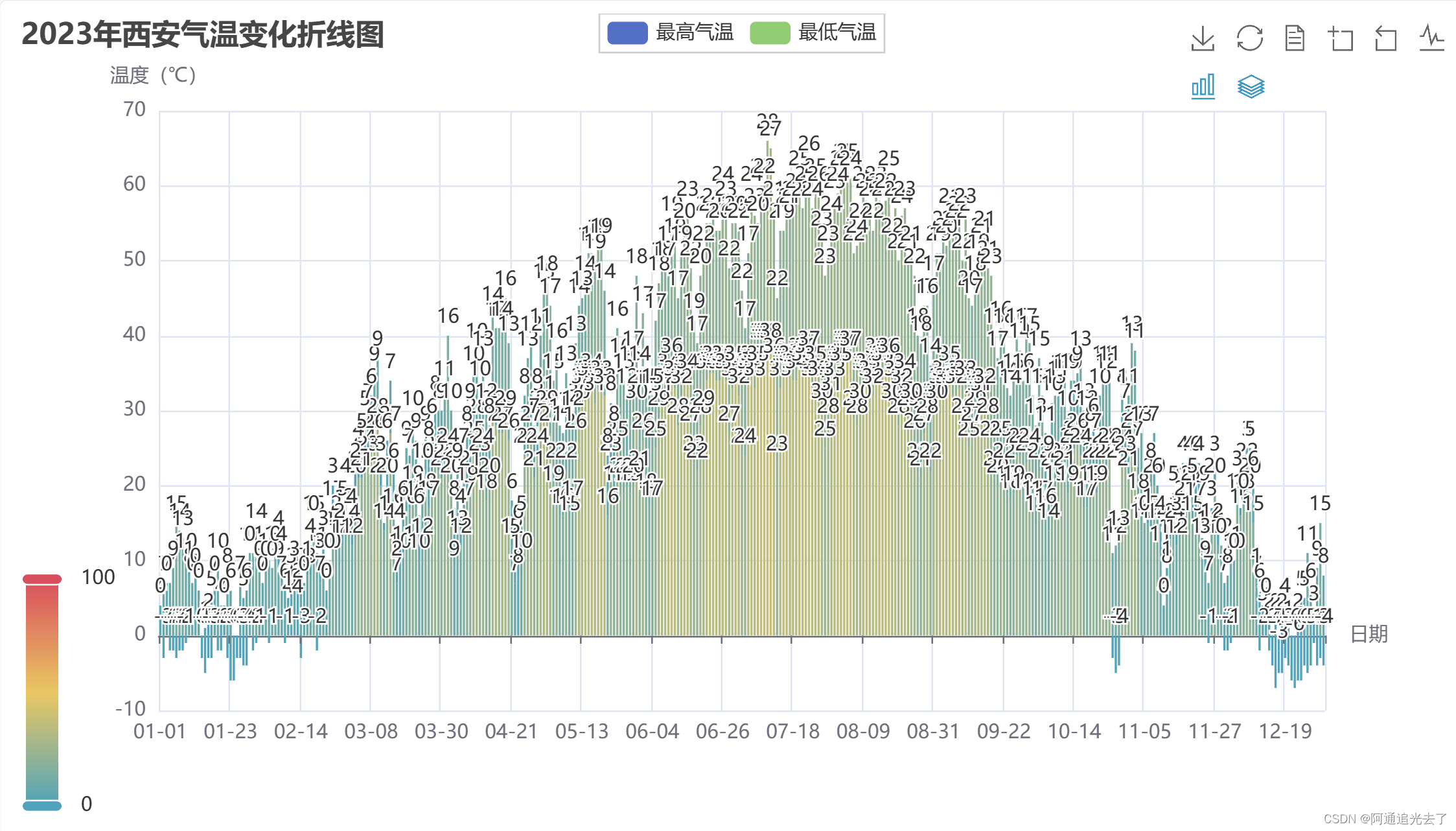Click the x-axis label 11-05
The height and width of the screenshot is (831, 1456).
[1144, 731]
